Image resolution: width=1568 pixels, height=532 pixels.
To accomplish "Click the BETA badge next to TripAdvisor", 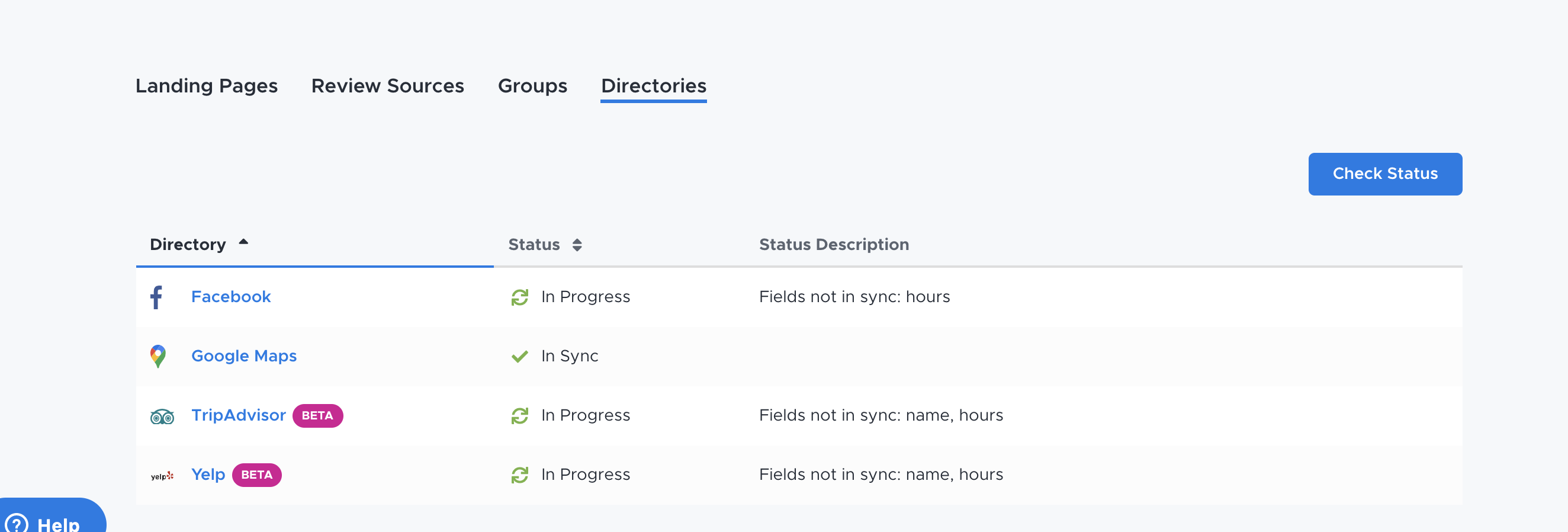I will point(317,416).
